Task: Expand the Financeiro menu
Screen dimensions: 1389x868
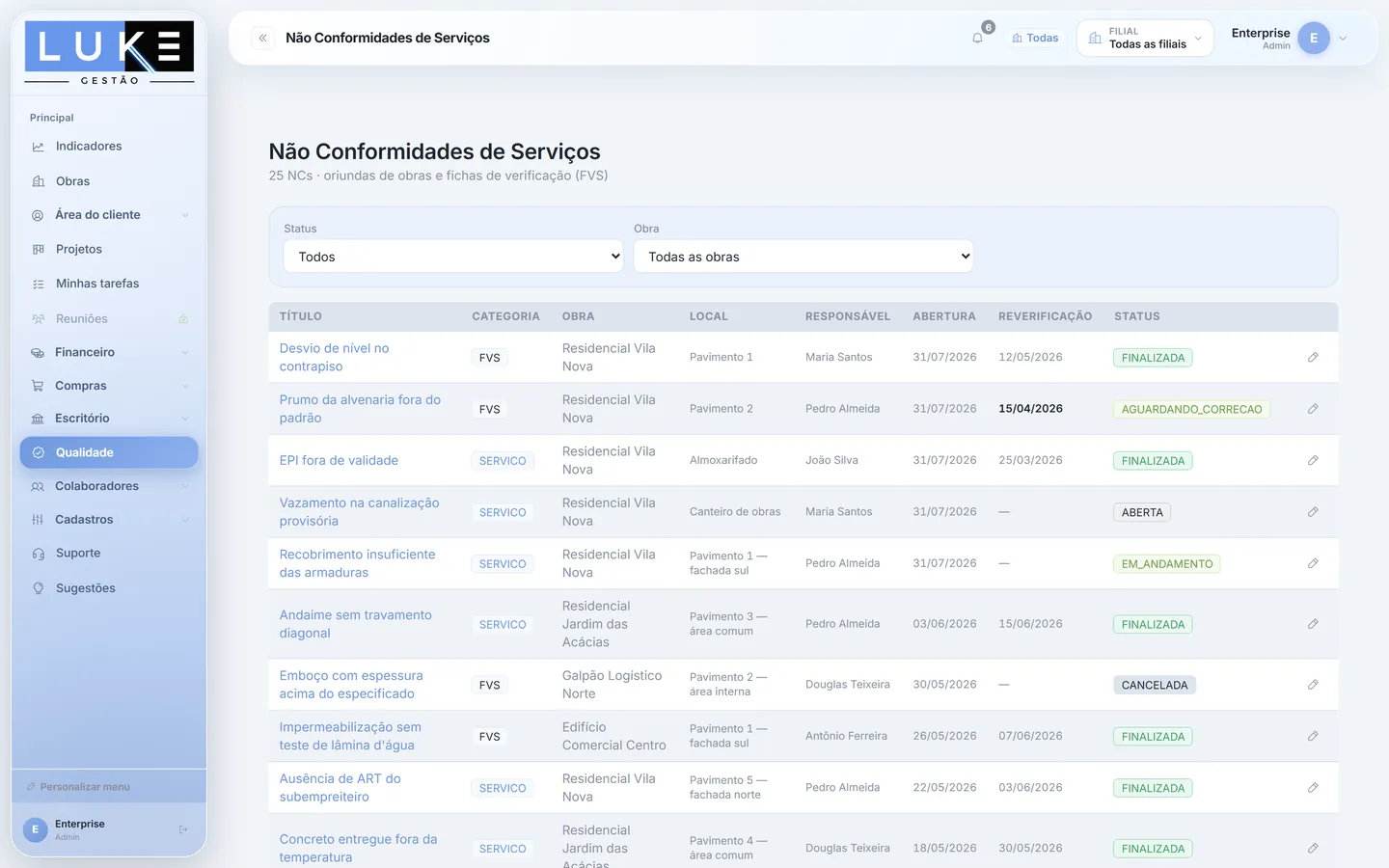Action: 109,352
